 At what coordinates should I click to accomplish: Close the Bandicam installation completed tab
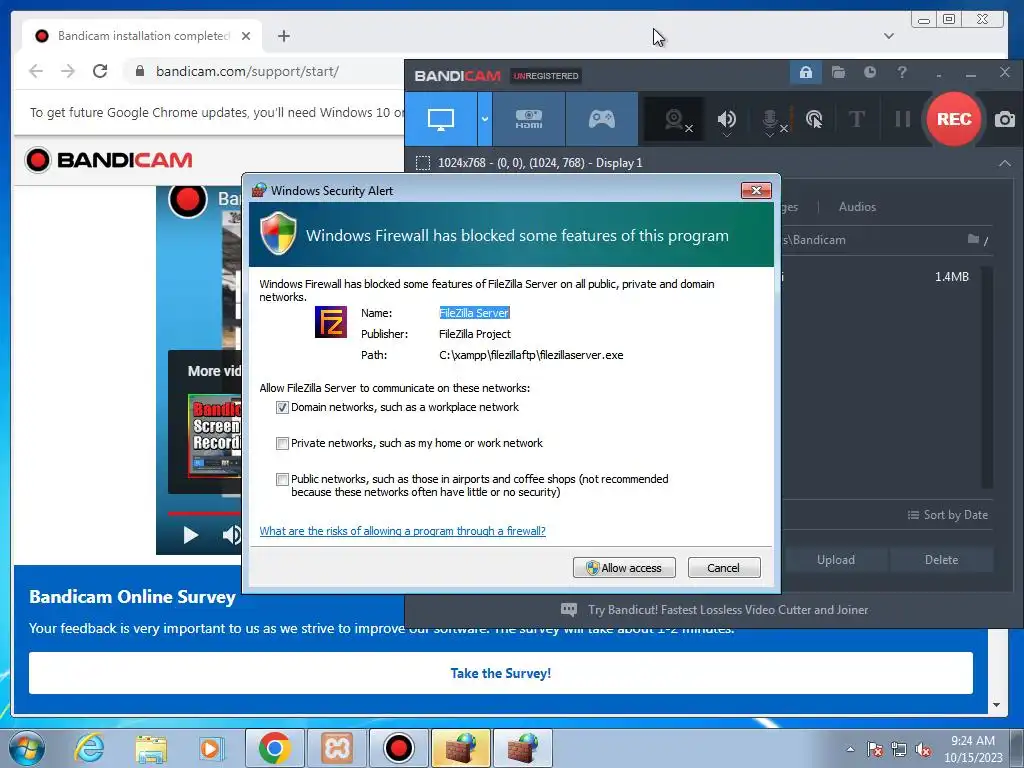coord(246,36)
